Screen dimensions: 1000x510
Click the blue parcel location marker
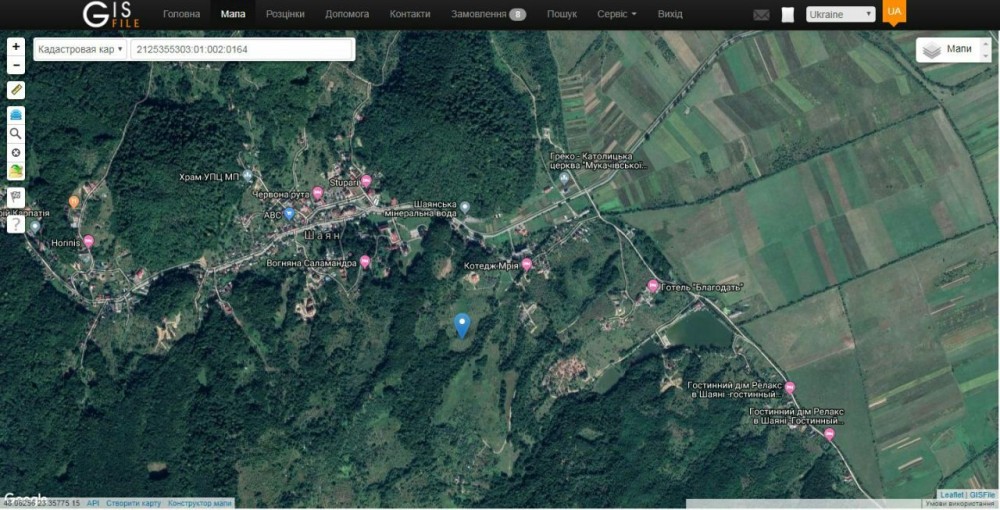[462, 325]
